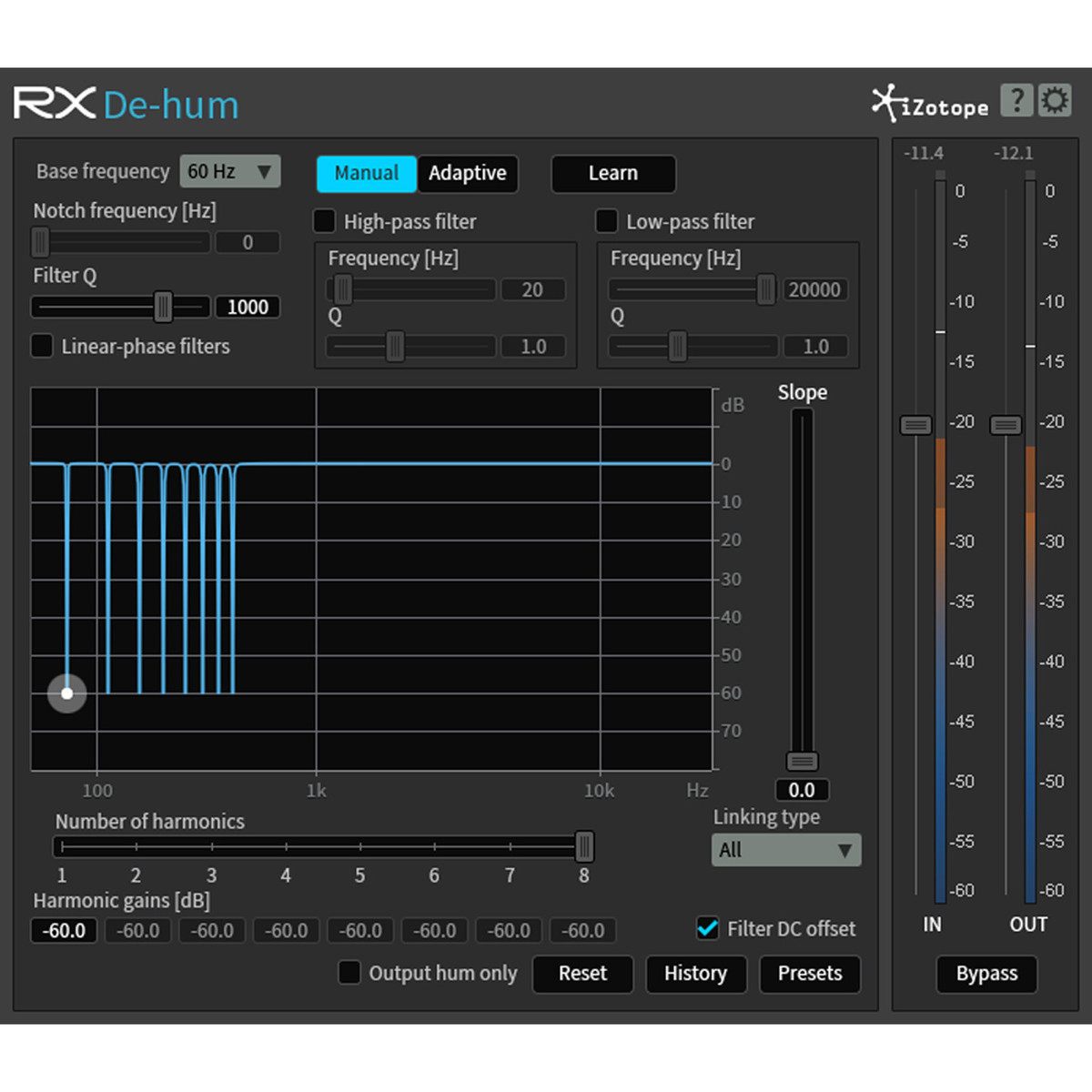Viewport: 1092px width, 1092px height.
Task: Open the Linking type All dropdown
Action: pyautogui.click(x=786, y=850)
